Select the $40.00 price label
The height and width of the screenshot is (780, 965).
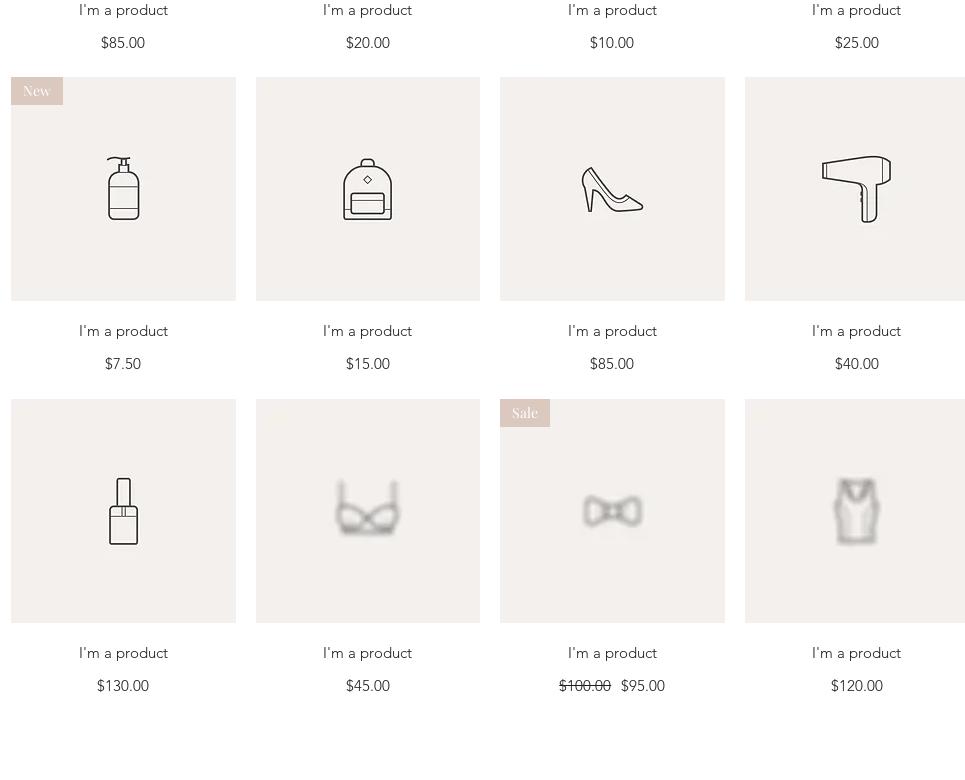(856, 364)
